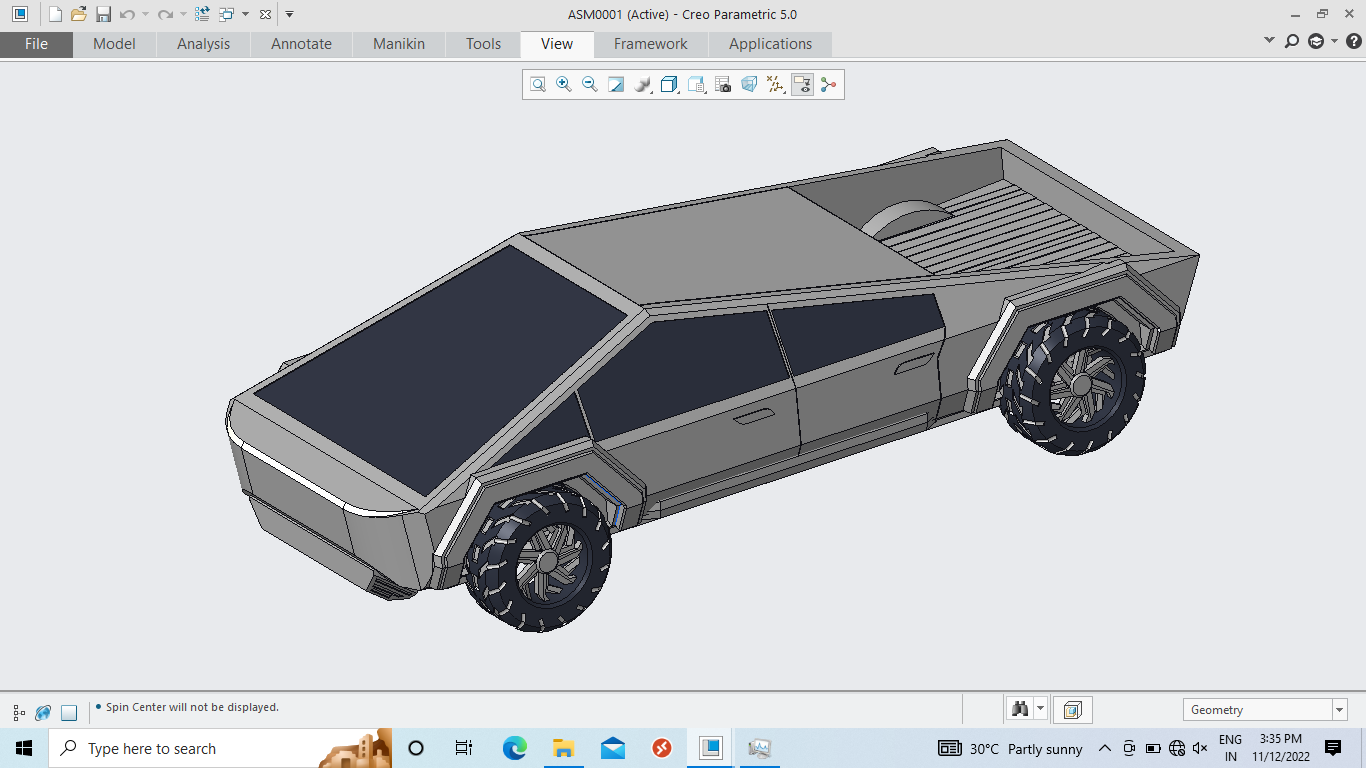
Task: Click the 'Spin Center will not be displayed.' message
Action: tap(192, 707)
